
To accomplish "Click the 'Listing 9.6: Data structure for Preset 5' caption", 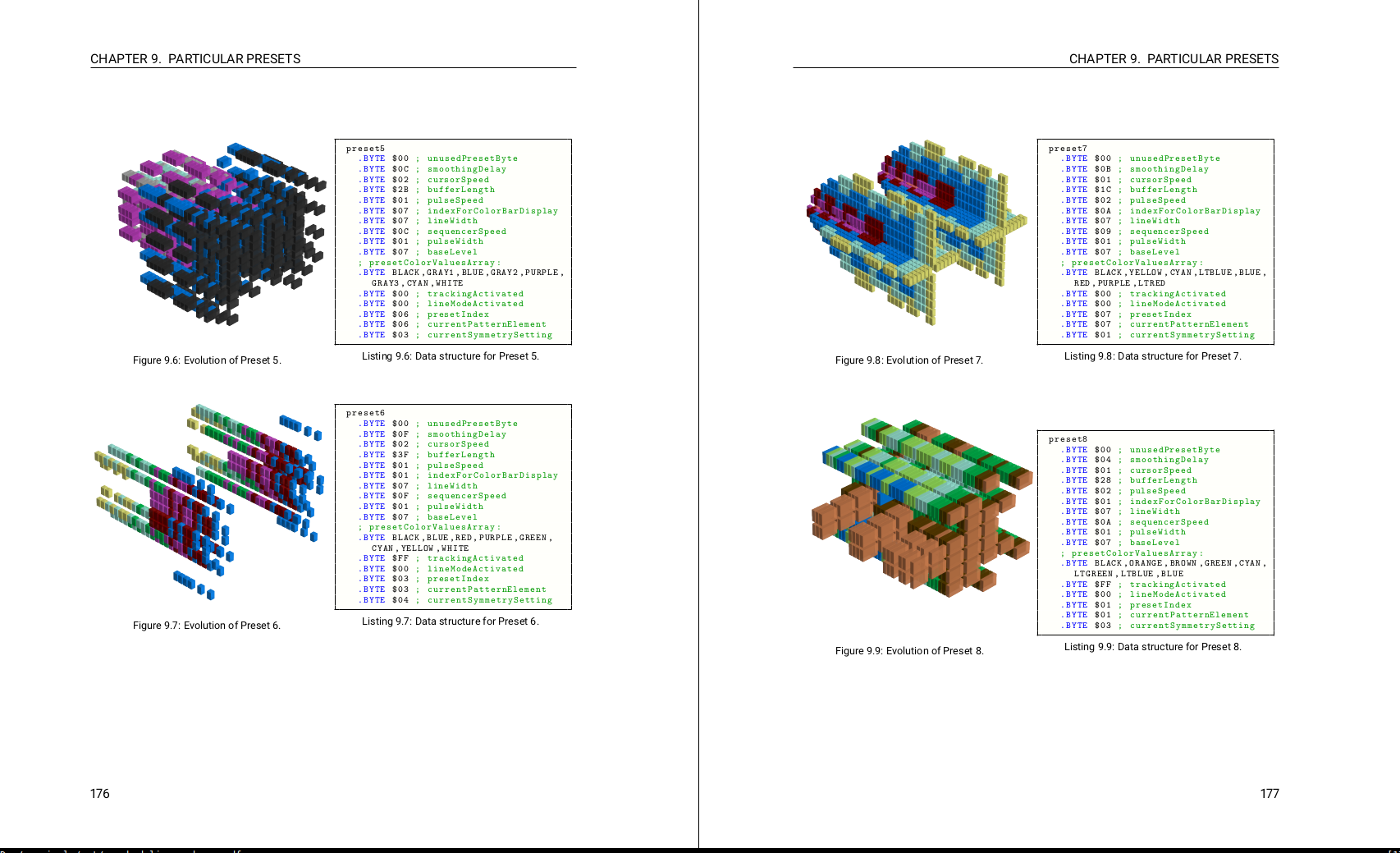I will pyautogui.click(x=451, y=356).
